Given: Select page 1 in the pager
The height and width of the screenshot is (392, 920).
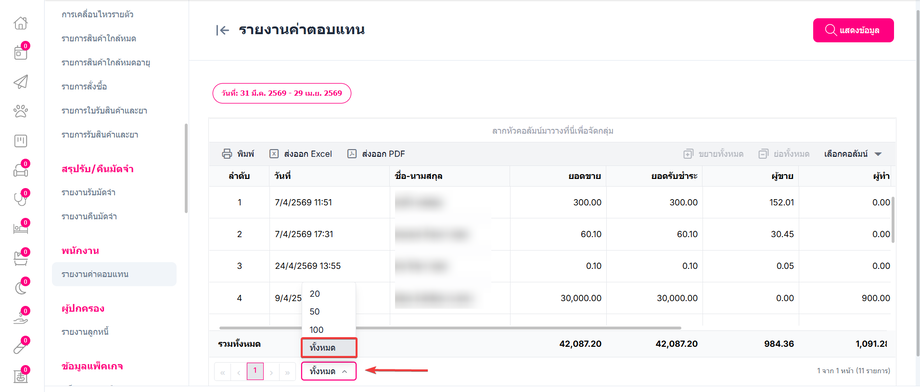Looking at the screenshot, I should (255, 371).
